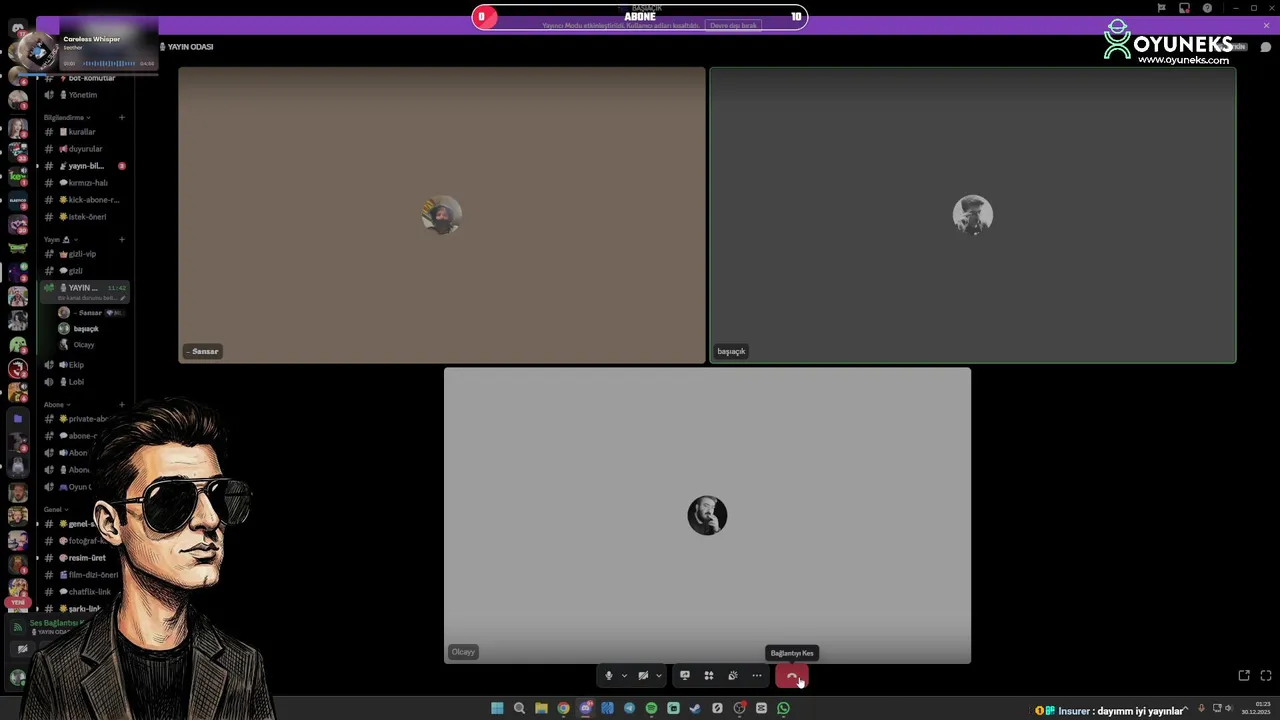
Task: Open the istek-öneri channel
Action: click(84, 217)
